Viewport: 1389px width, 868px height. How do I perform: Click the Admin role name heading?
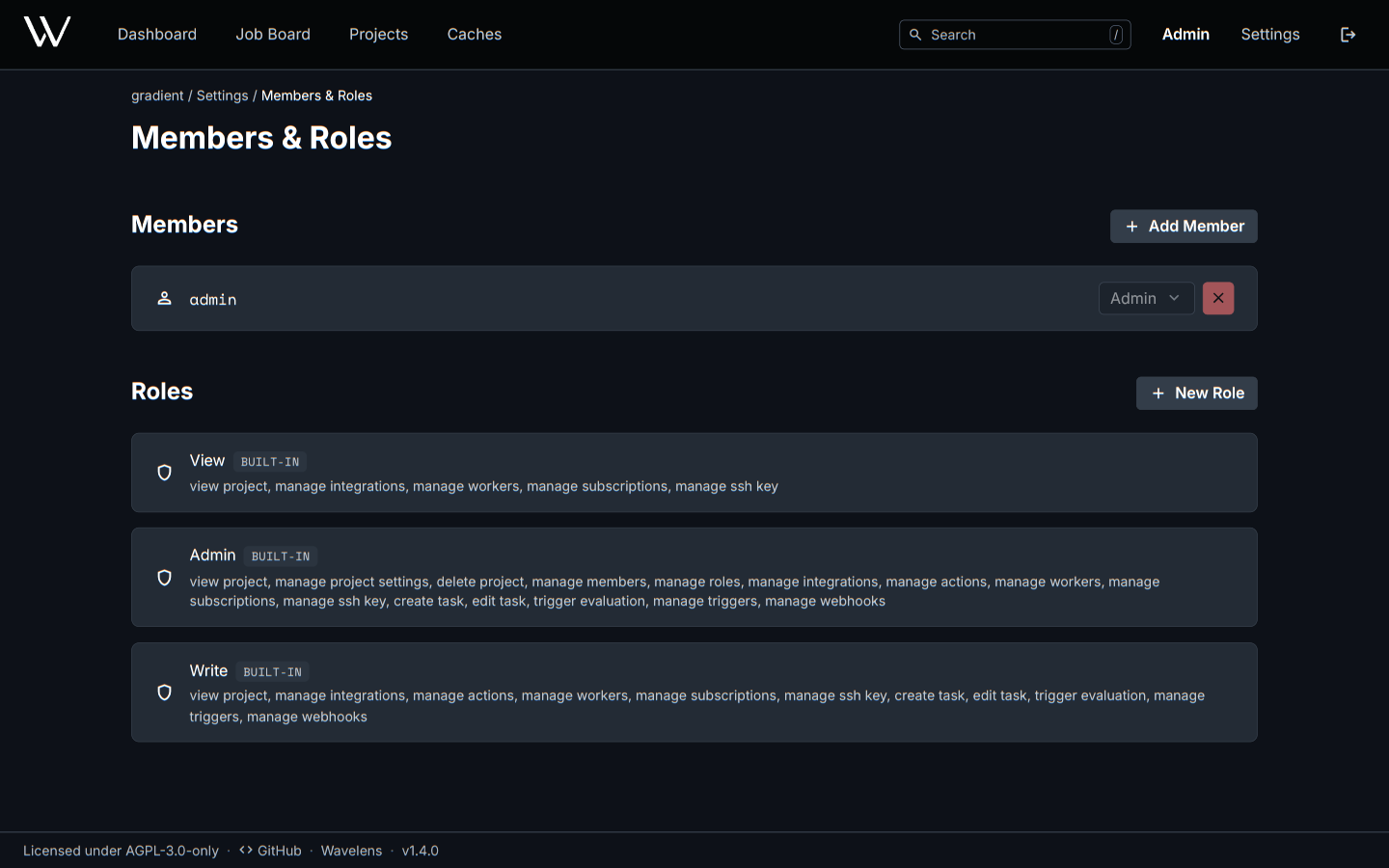click(212, 556)
